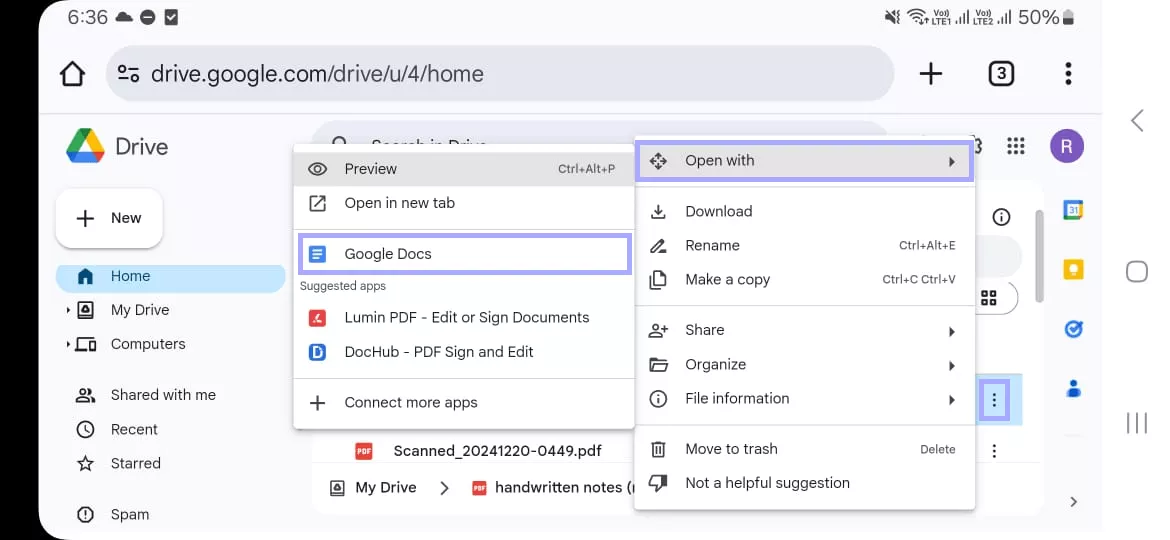Screen dimensions: 1170x540
Task: Click the info details icon
Action: (1001, 217)
